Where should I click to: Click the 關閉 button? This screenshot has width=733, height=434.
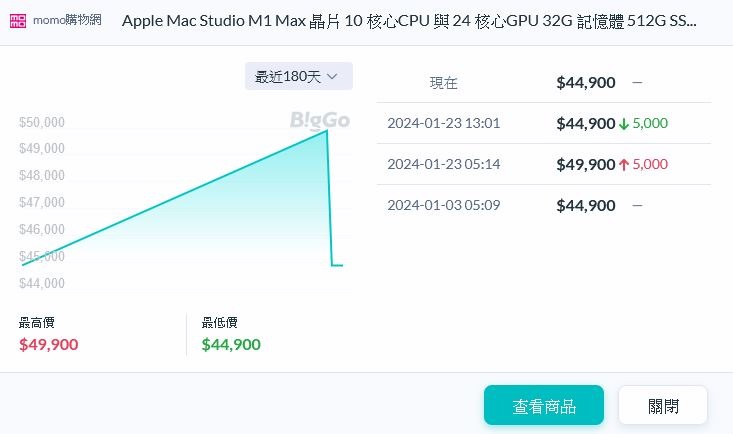(x=663, y=405)
